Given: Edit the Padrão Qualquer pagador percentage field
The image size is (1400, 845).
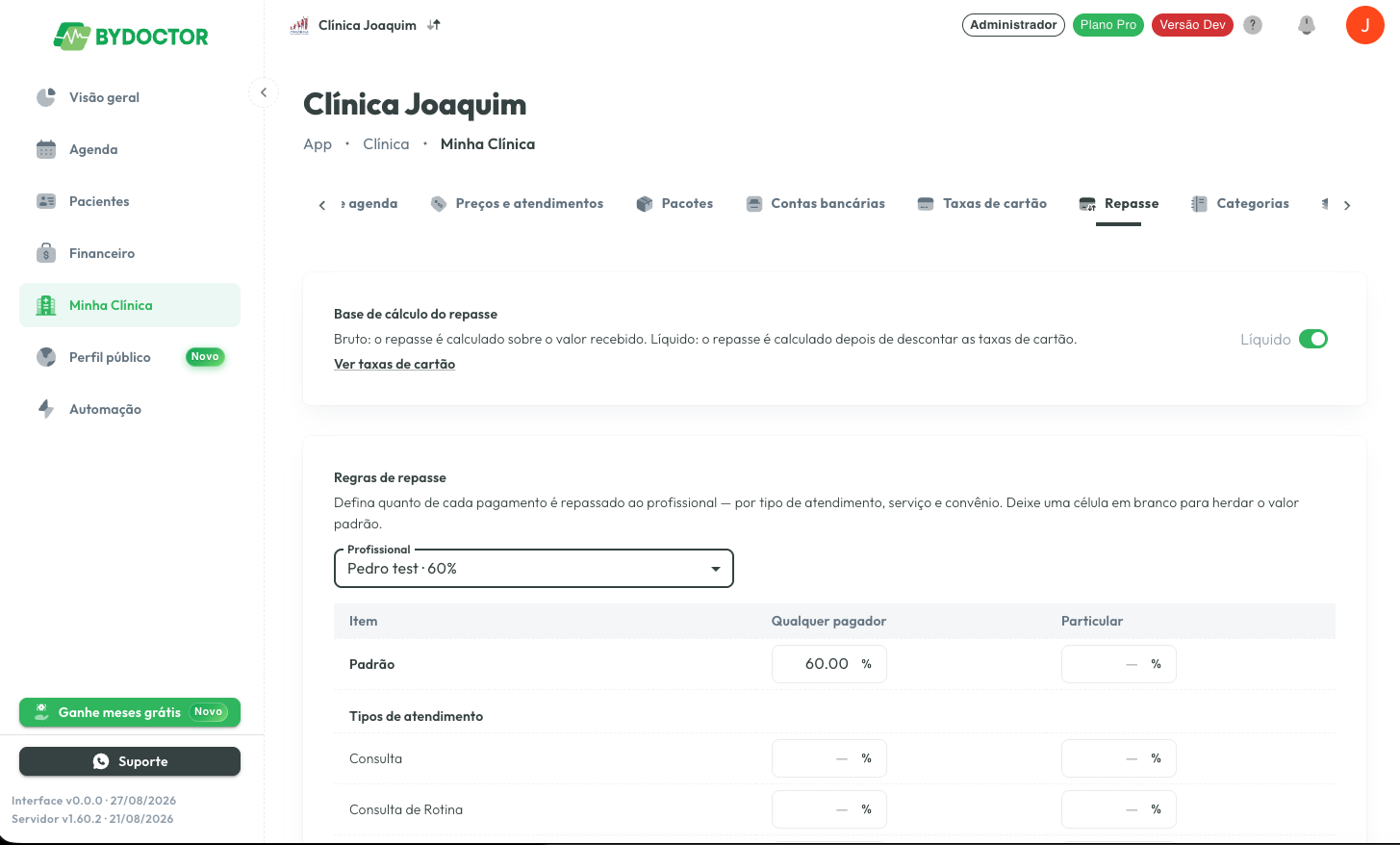Looking at the screenshot, I should coord(829,664).
